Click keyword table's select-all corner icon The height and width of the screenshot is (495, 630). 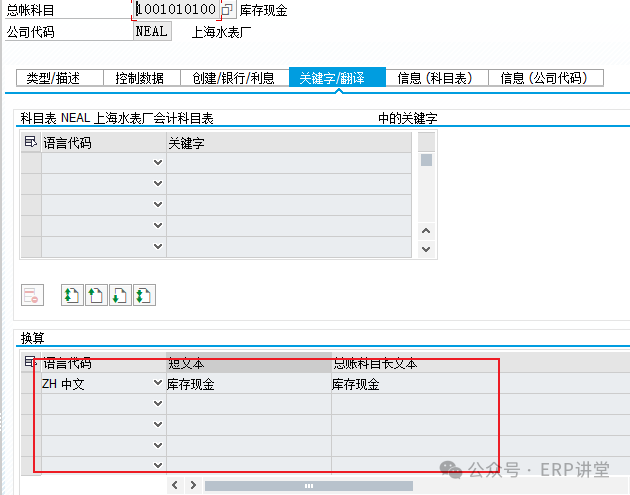coord(29,143)
